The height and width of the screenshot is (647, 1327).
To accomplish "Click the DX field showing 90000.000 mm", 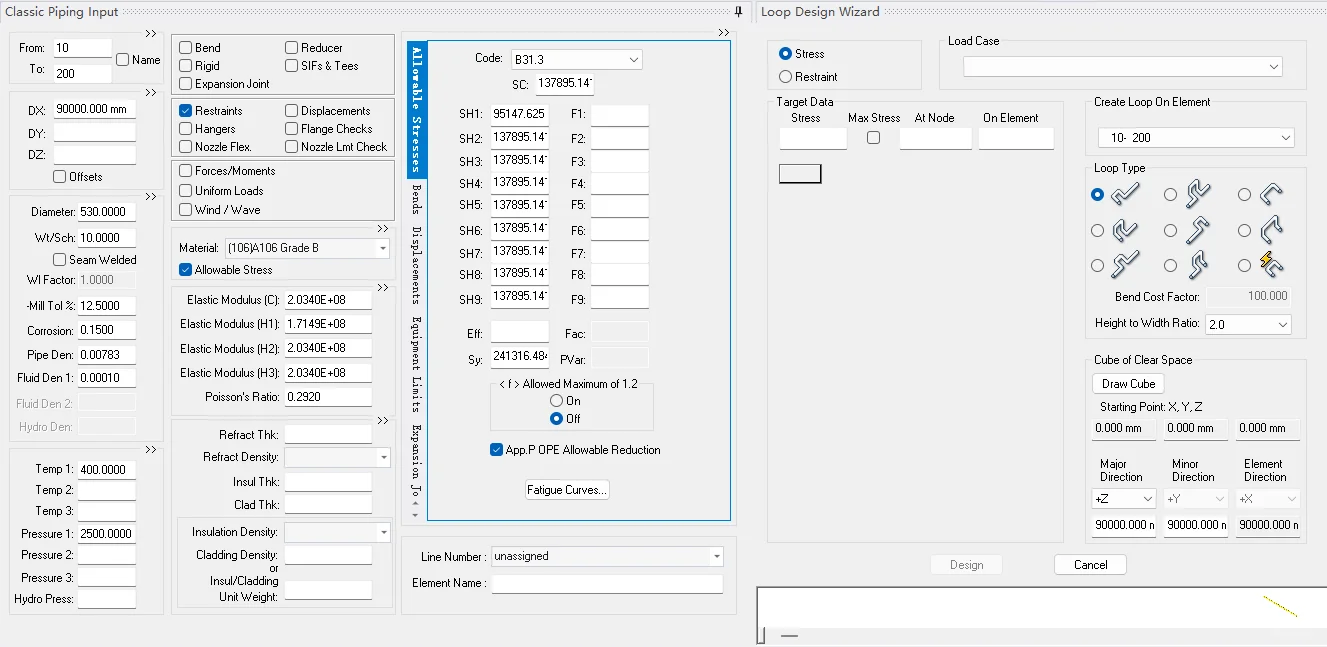I will [95, 109].
